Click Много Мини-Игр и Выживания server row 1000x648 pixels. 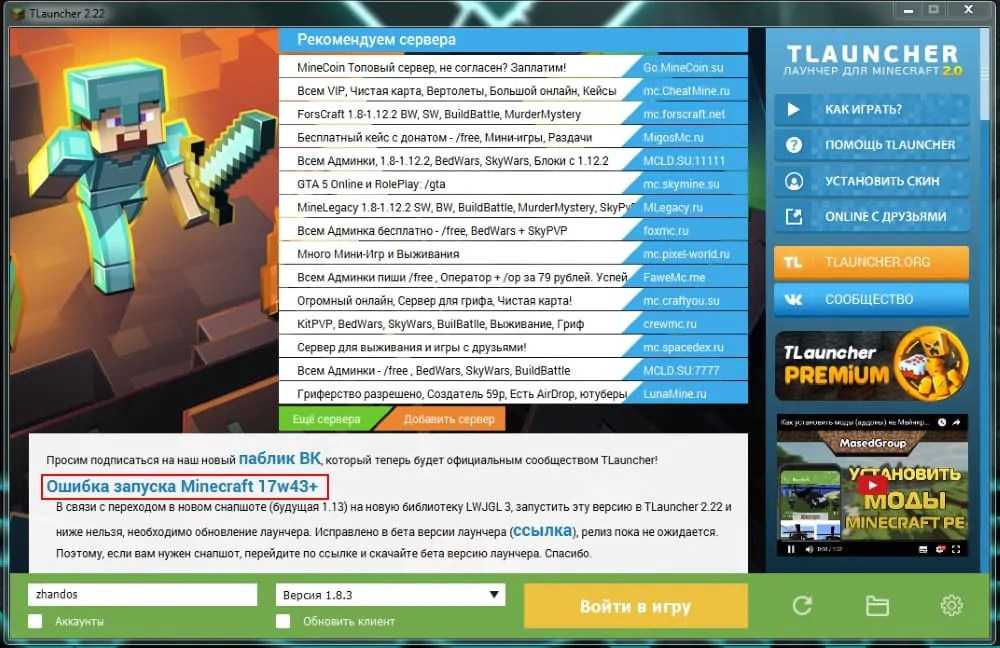coord(513,254)
